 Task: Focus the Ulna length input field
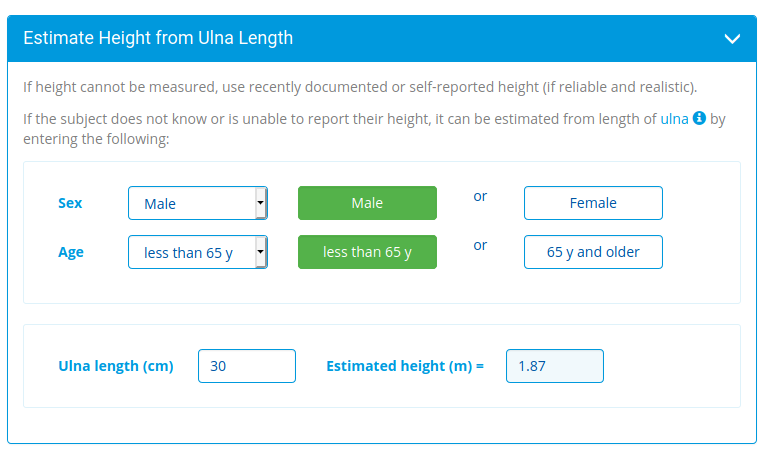(247, 366)
